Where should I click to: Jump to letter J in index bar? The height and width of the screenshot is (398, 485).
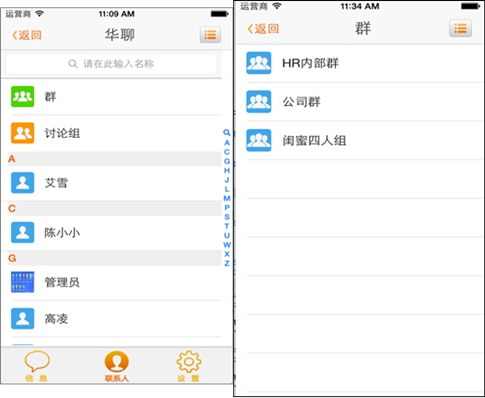[x=227, y=180]
